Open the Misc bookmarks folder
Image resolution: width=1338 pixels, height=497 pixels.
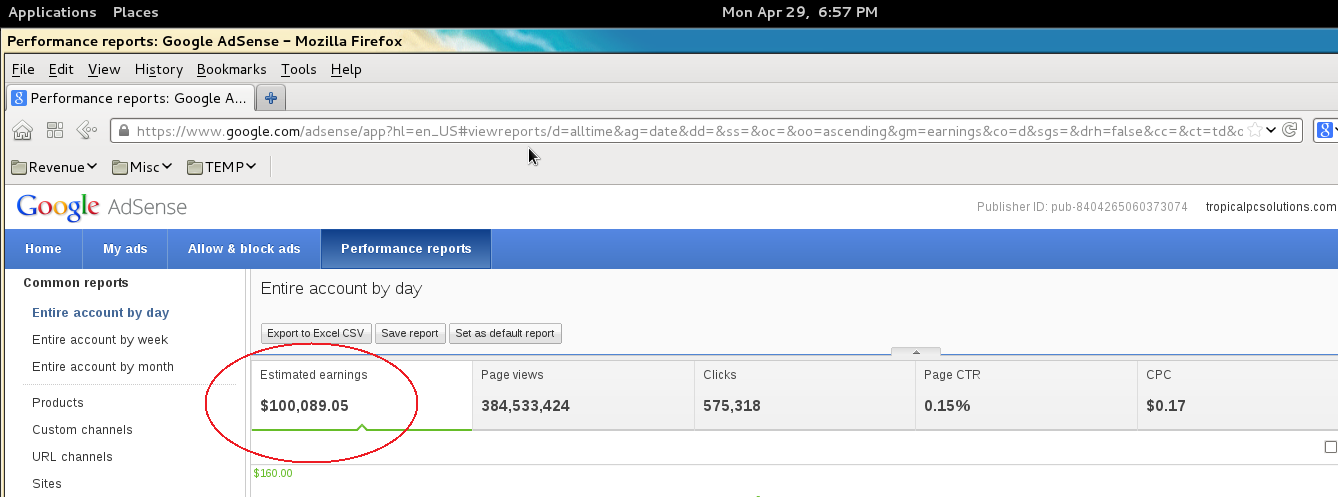point(143,167)
